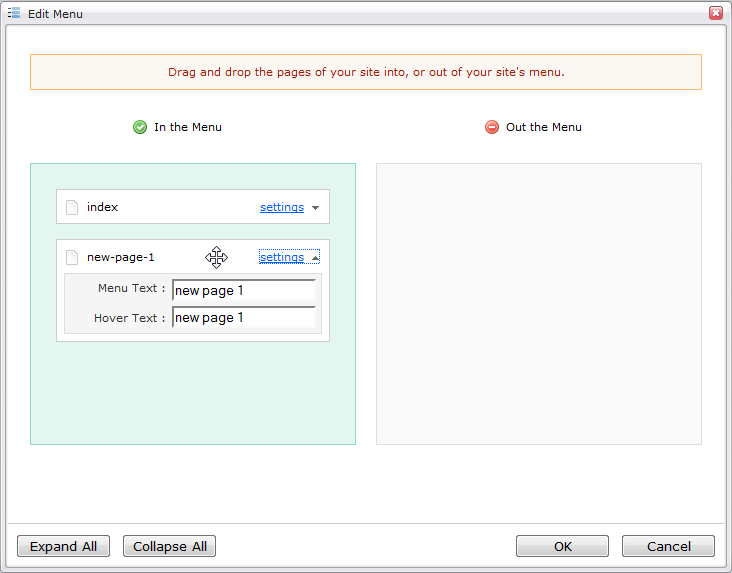This screenshot has height=573, width=732.
Task: Collapse new-page-1 settings with up arrow
Action: click(x=316, y=258)
